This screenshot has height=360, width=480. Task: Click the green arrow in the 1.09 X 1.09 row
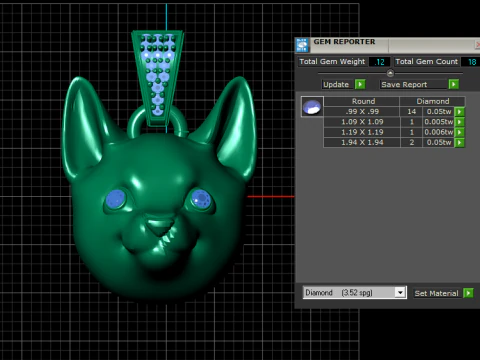pyautogui.click(x=459, y=122)
